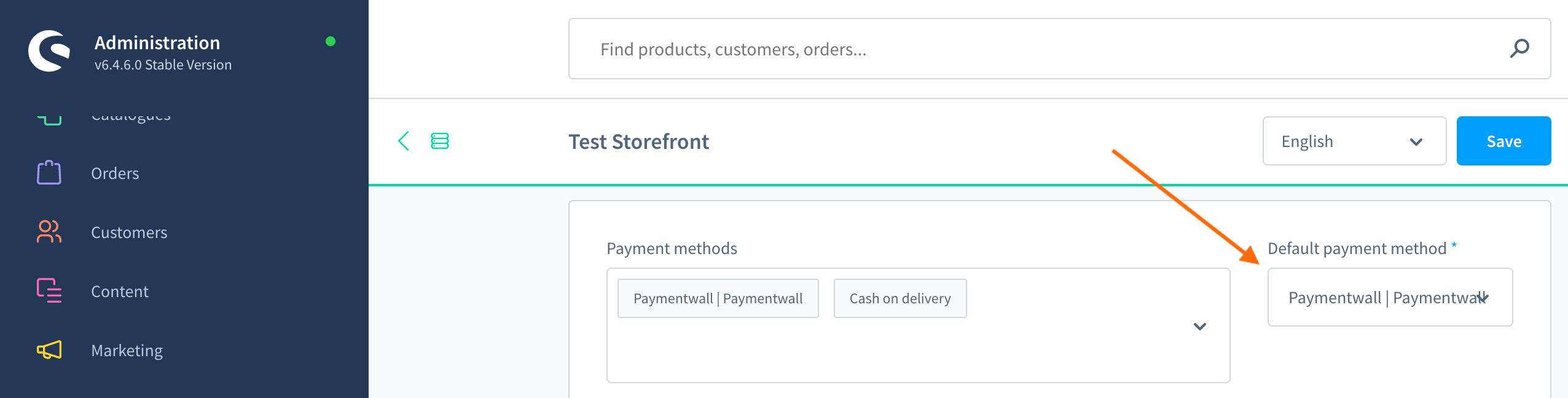Click the sales channel list icon
1568x398 pixels.
440,141
